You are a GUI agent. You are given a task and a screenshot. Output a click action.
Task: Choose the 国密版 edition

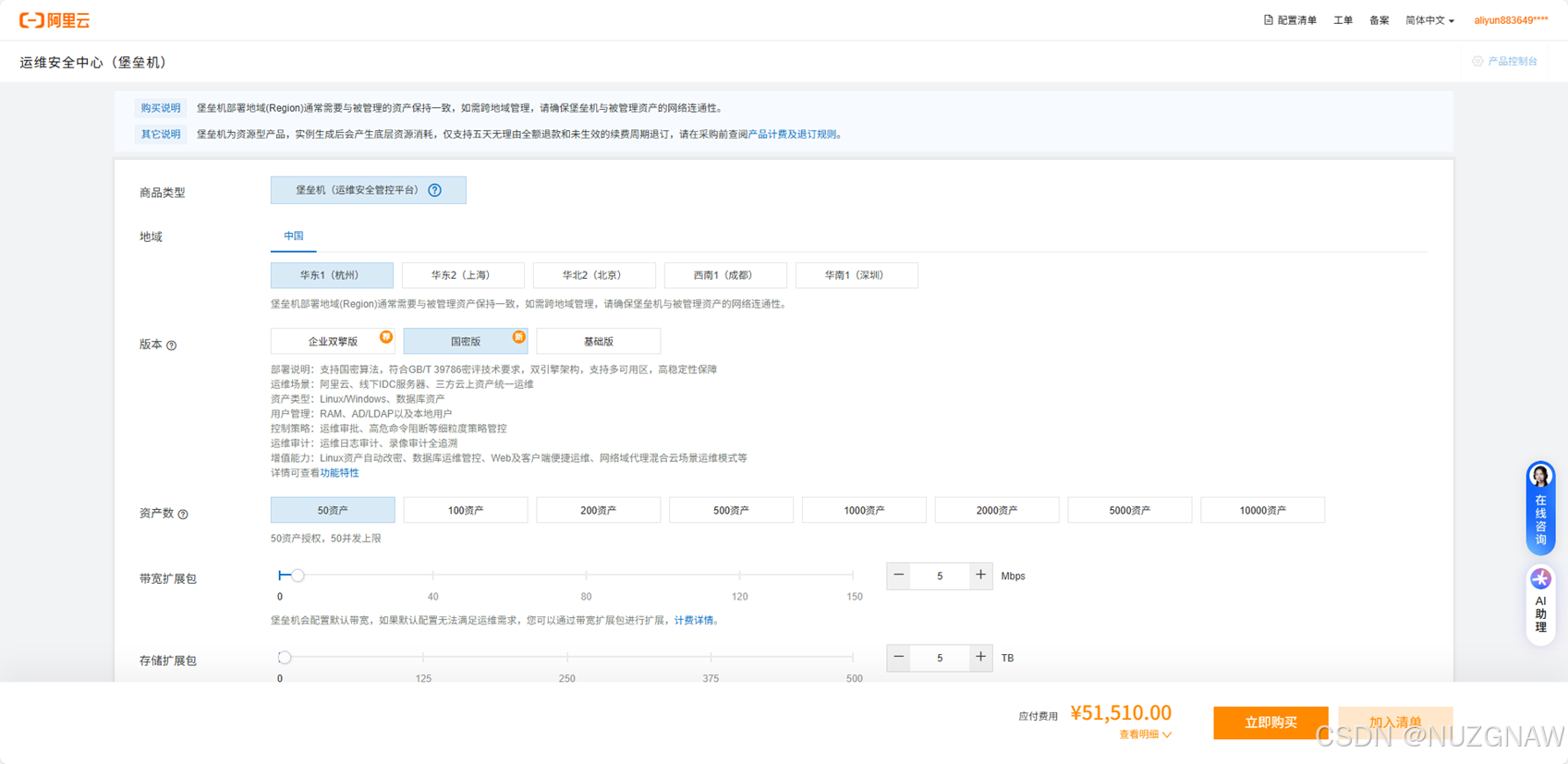[x=466, y=341]
